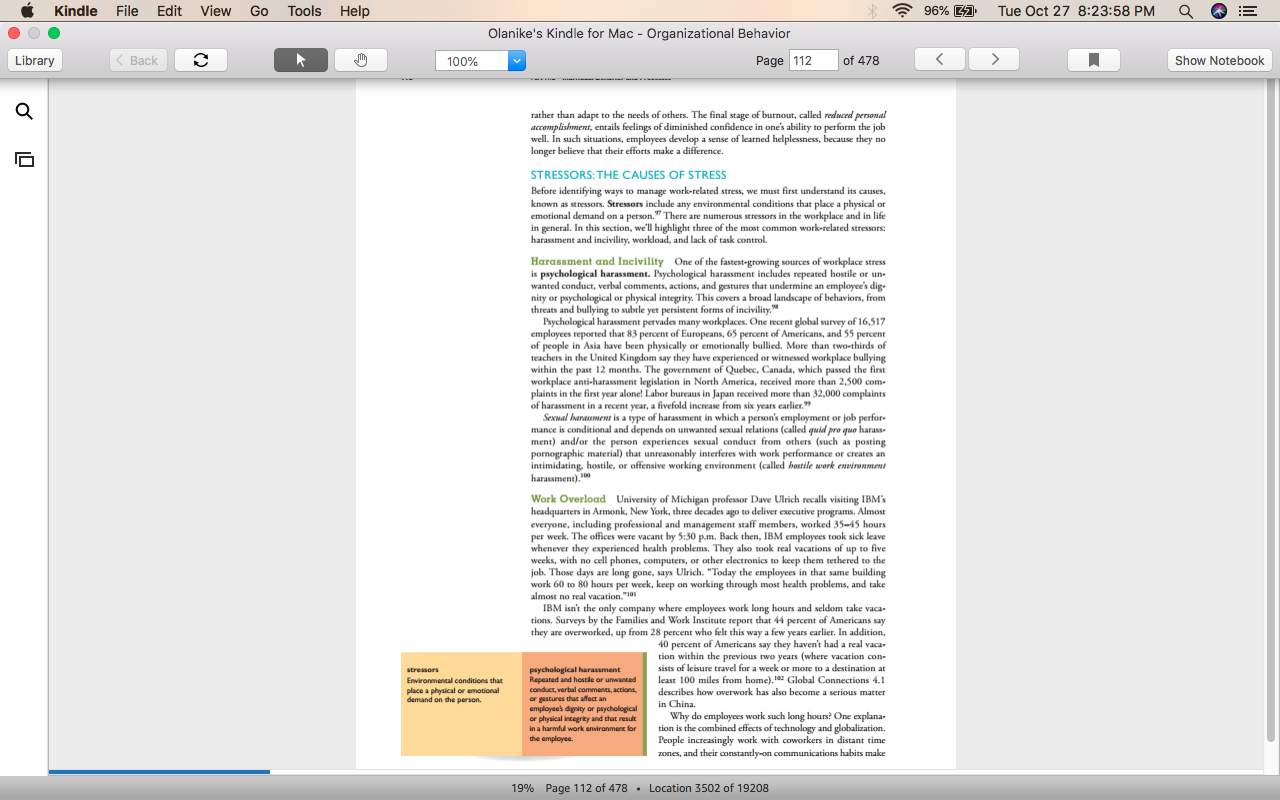
Task: Click the 'Work Overload' subheading
Action: [568, 499]
